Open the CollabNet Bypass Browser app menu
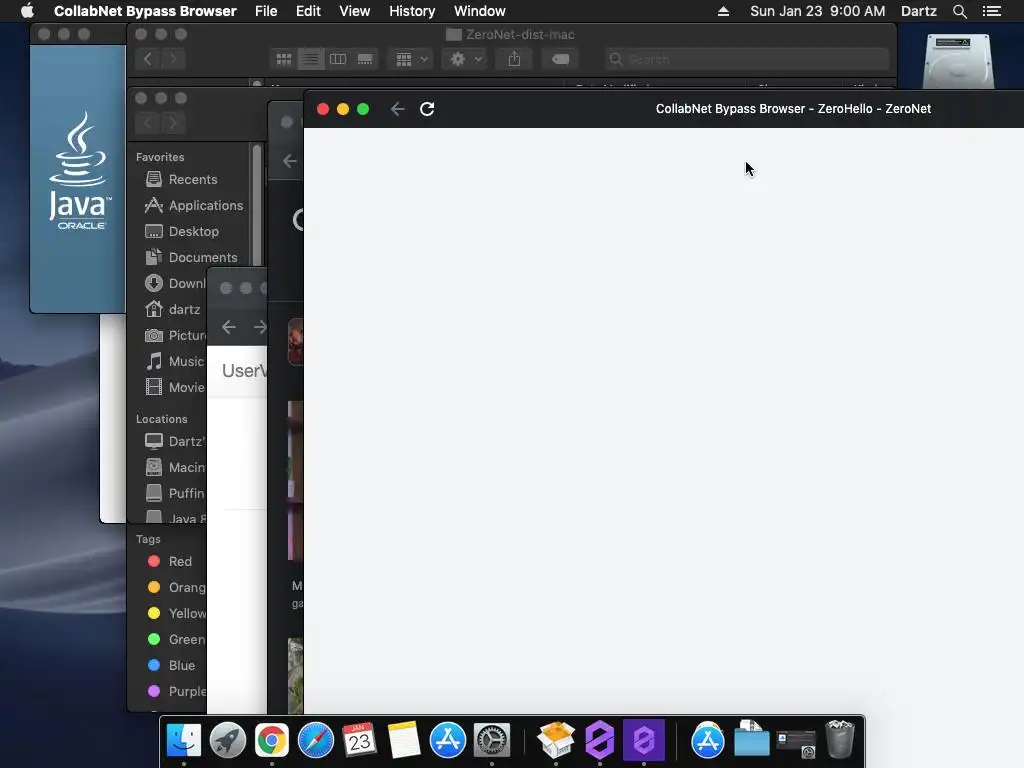 pos(145,11)
